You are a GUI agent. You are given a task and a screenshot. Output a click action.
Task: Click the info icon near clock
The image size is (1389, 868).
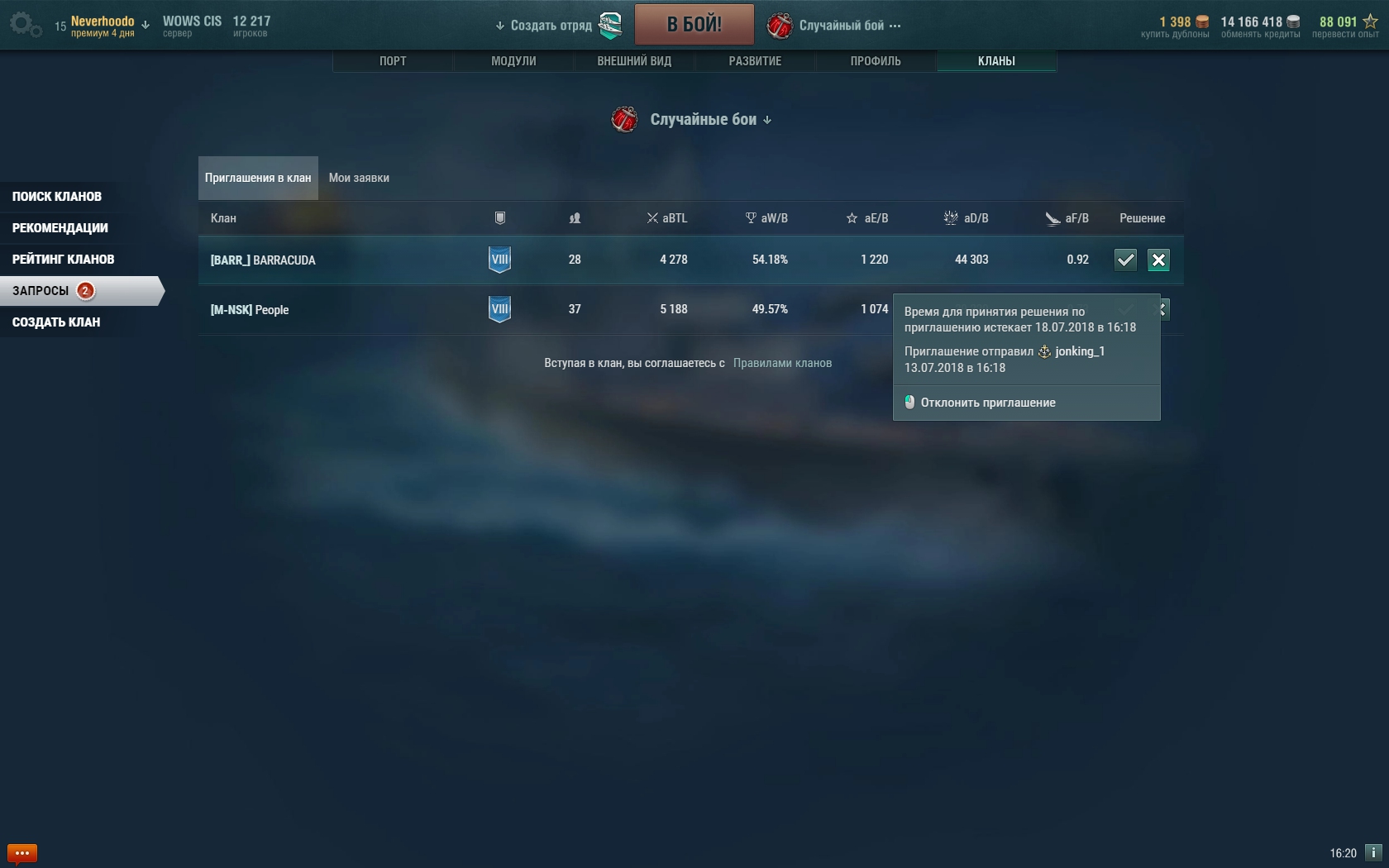(1373, 852)
